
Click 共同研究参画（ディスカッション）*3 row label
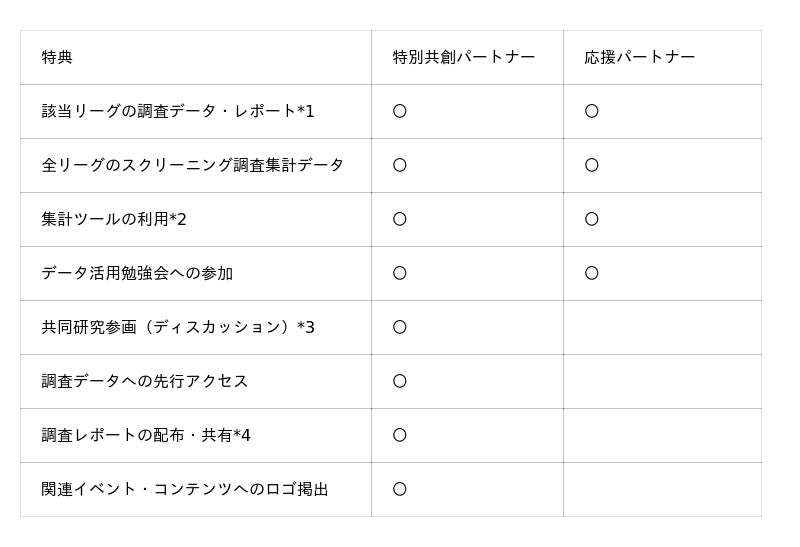pos(178,327)
